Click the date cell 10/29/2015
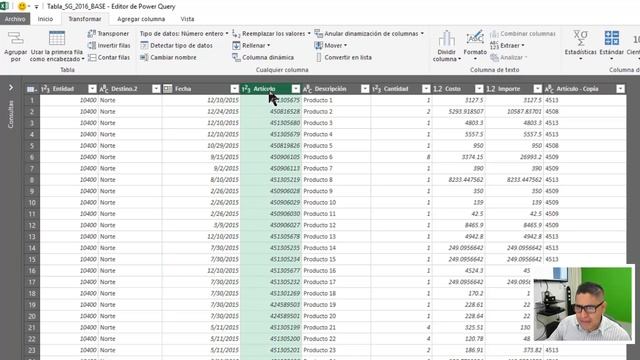640x360 pixels. 201,146
